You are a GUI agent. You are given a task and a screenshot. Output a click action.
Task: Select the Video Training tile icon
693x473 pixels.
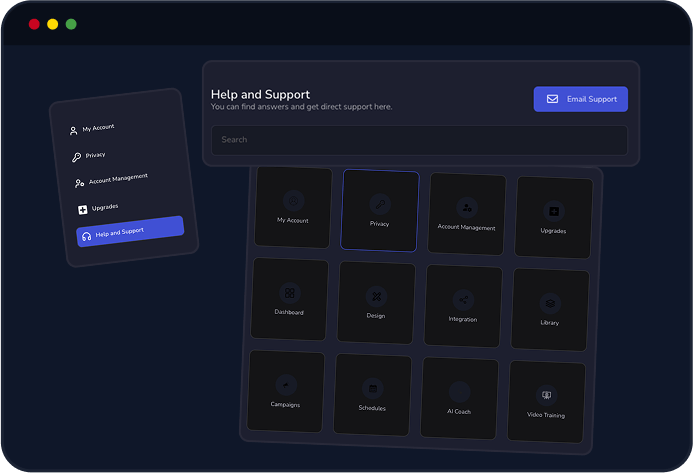546,395
